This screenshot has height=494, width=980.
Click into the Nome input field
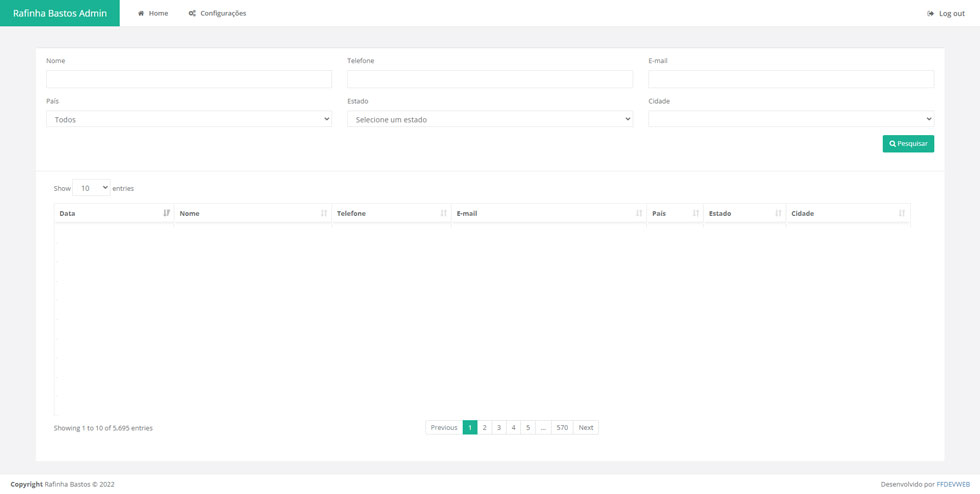pyautogui.click(x=188, y=79)
